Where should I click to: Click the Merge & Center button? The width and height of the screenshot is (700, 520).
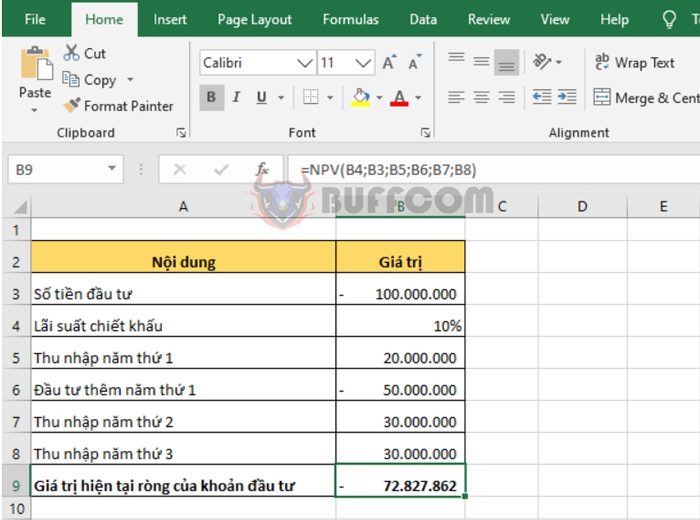[x=645, y=98]
